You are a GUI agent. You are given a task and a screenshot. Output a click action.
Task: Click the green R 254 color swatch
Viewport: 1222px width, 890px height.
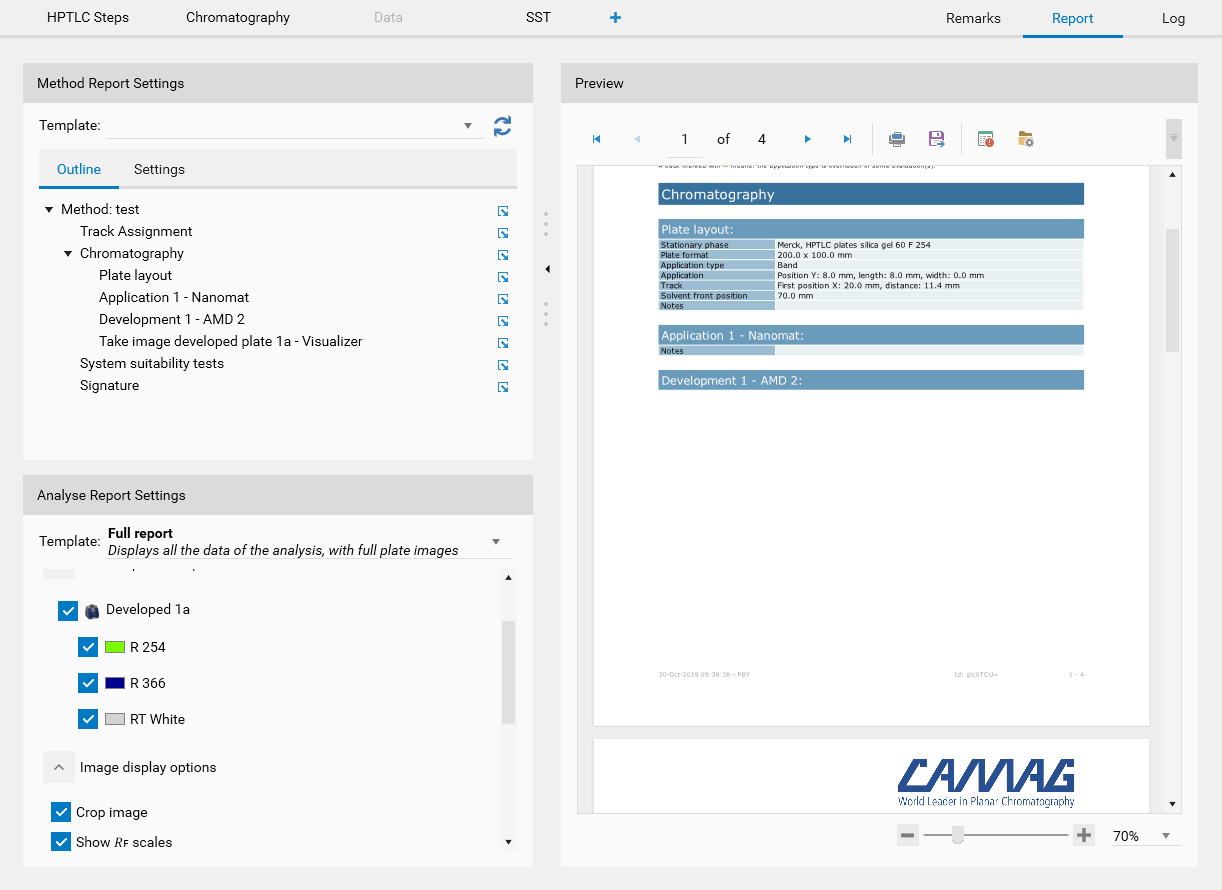pyautogui.click(x=114, y=647)
